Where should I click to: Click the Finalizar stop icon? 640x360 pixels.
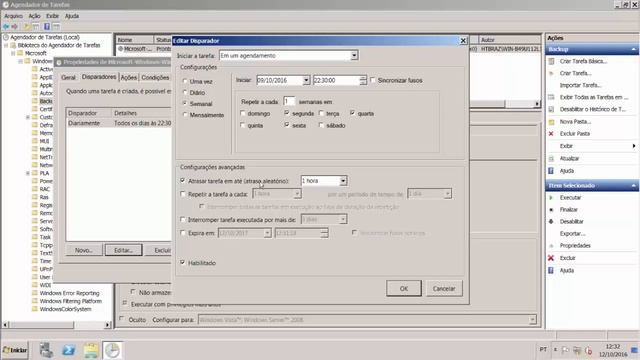click(551, 209)
